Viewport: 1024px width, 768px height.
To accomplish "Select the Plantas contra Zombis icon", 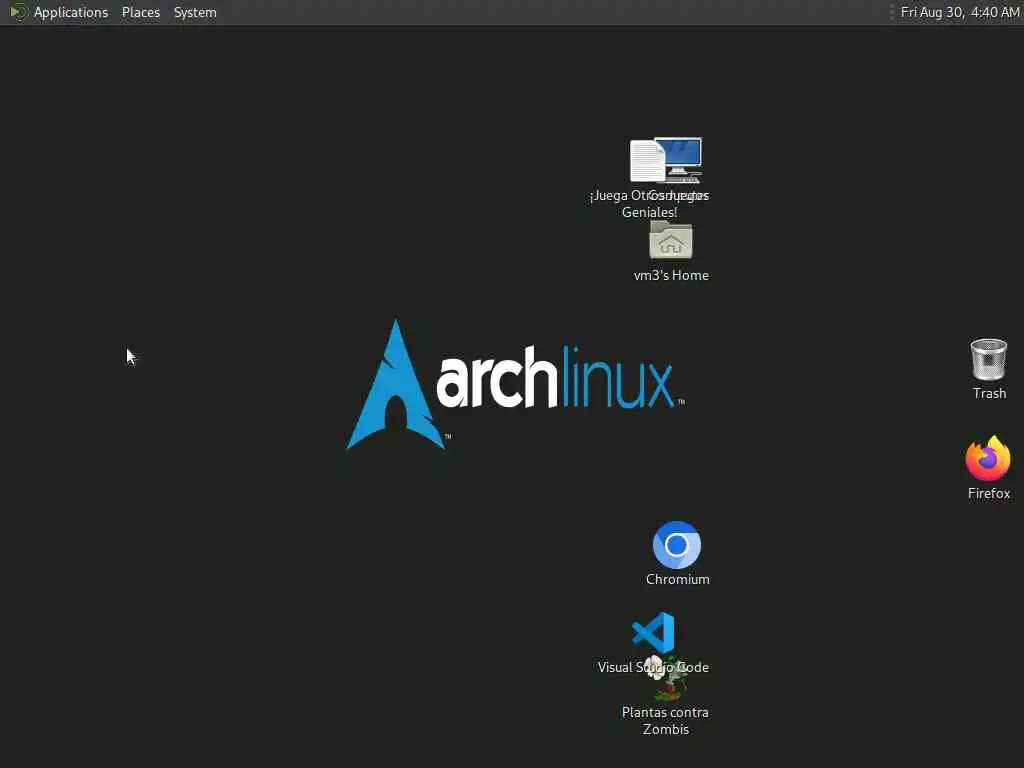I will coord(666,678).
